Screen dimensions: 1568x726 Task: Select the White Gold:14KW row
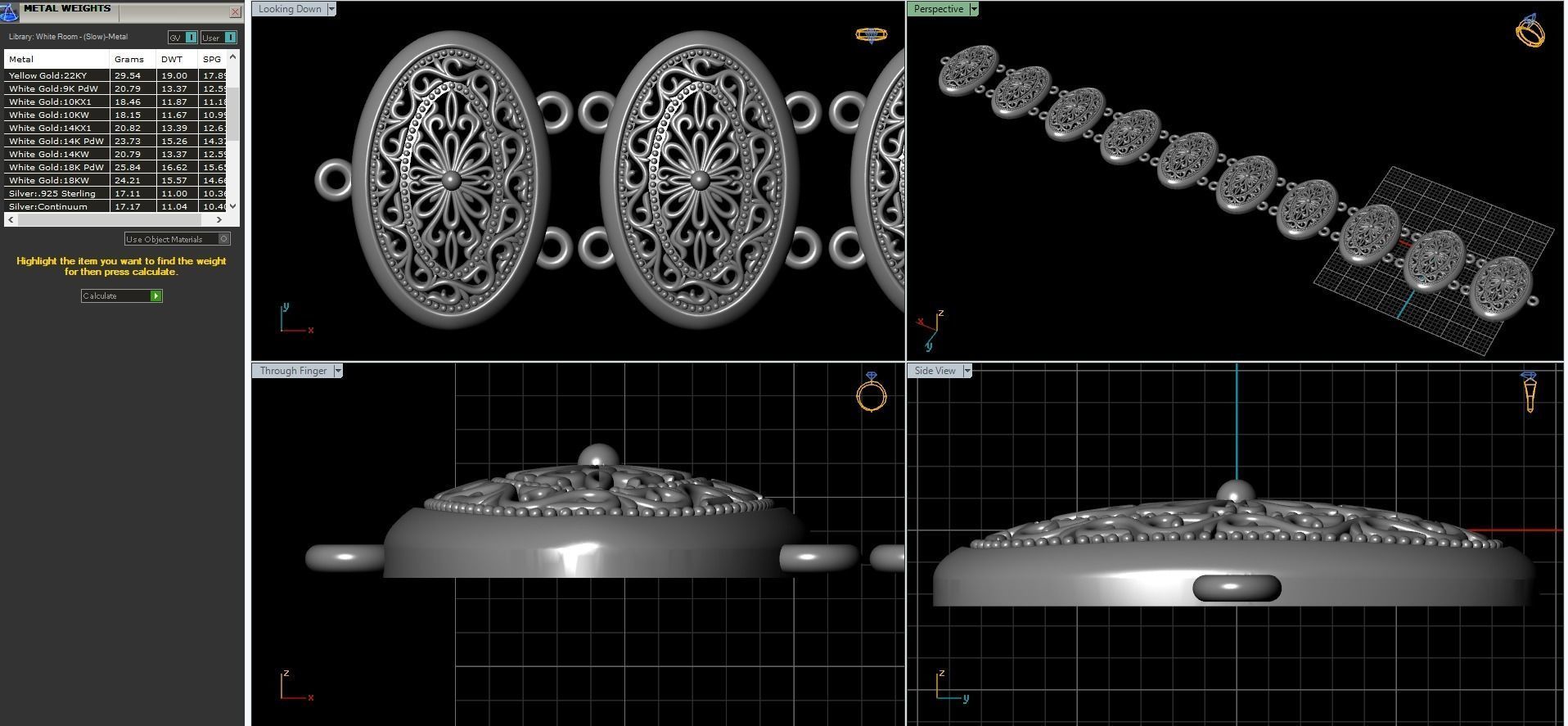point(115,154)
